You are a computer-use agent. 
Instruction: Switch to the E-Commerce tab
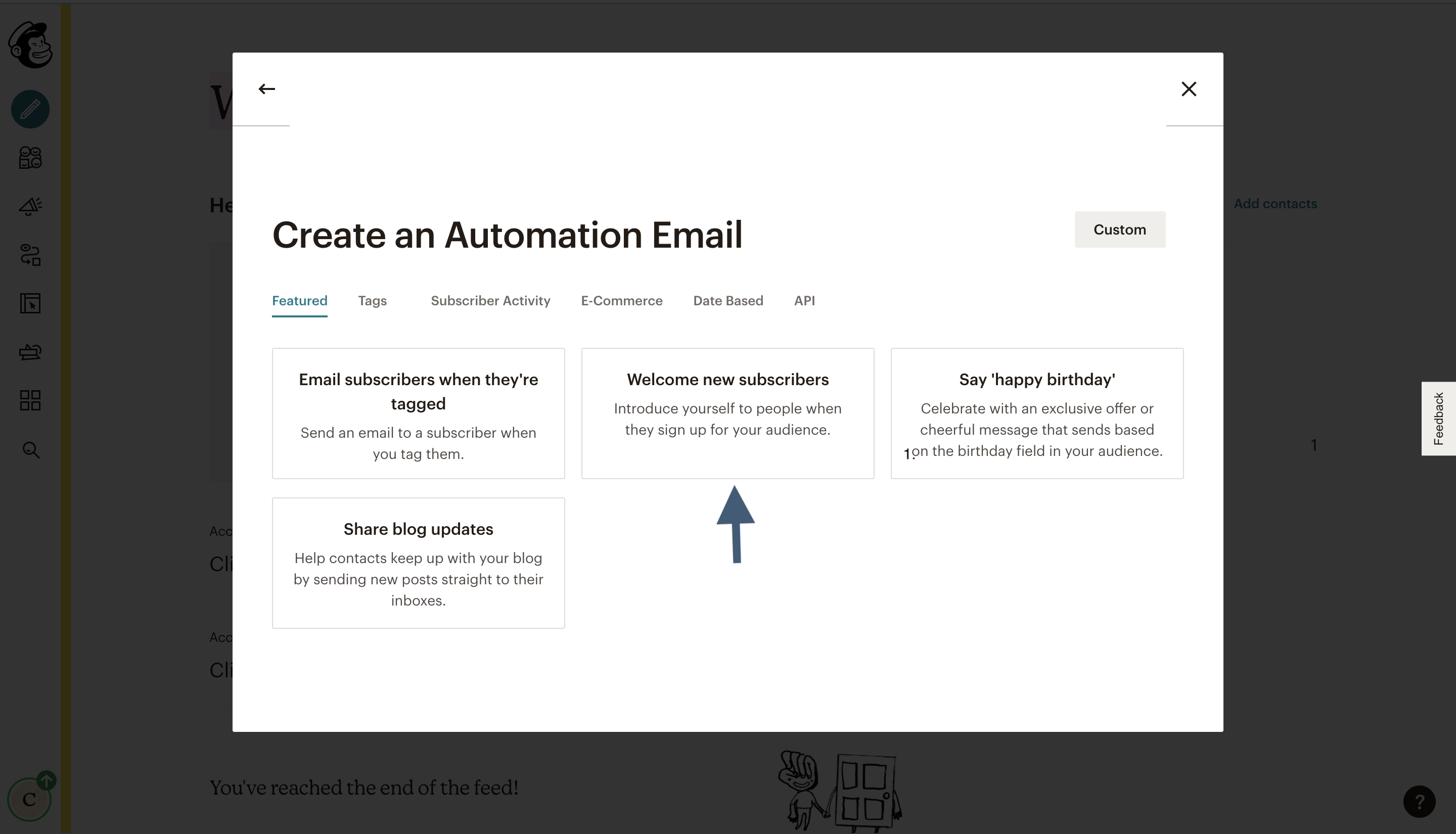(x=621, y=301)
